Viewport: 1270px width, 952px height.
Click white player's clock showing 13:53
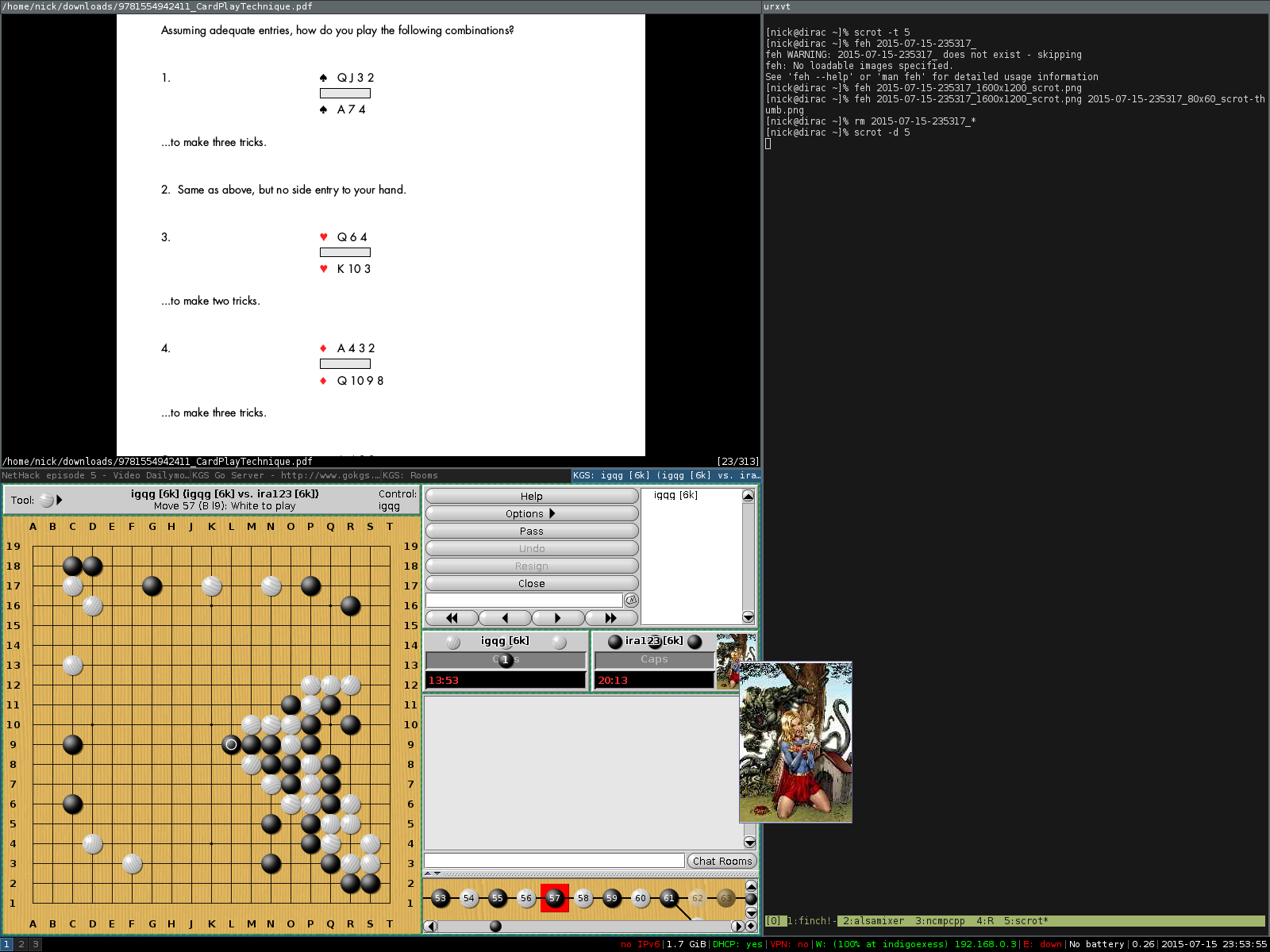click(x=506, y=680)
